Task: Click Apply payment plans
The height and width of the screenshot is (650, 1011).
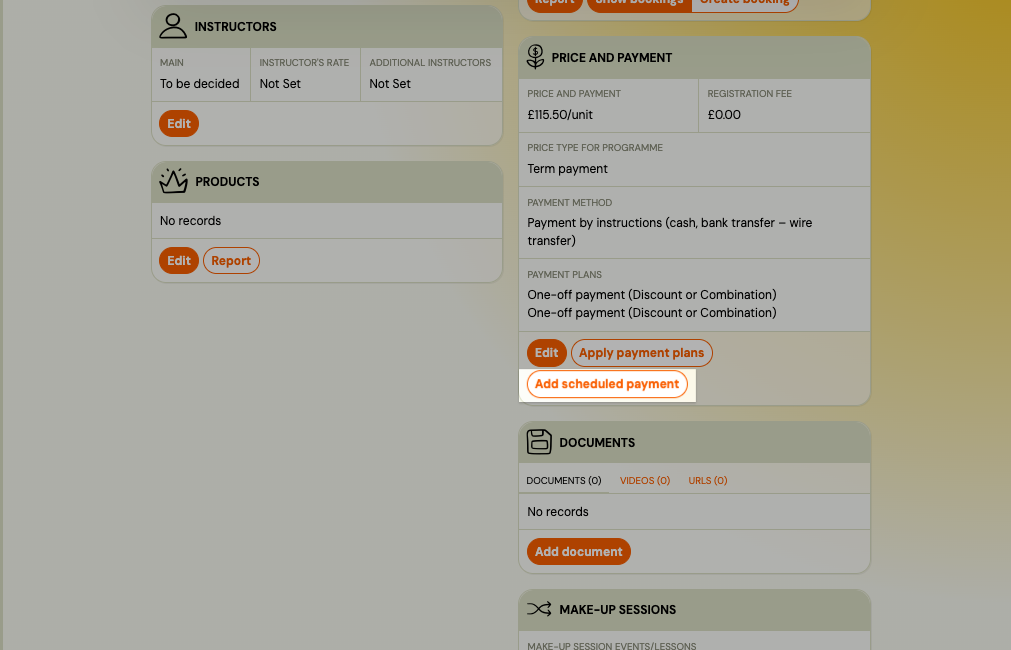Action: point(641,352)
